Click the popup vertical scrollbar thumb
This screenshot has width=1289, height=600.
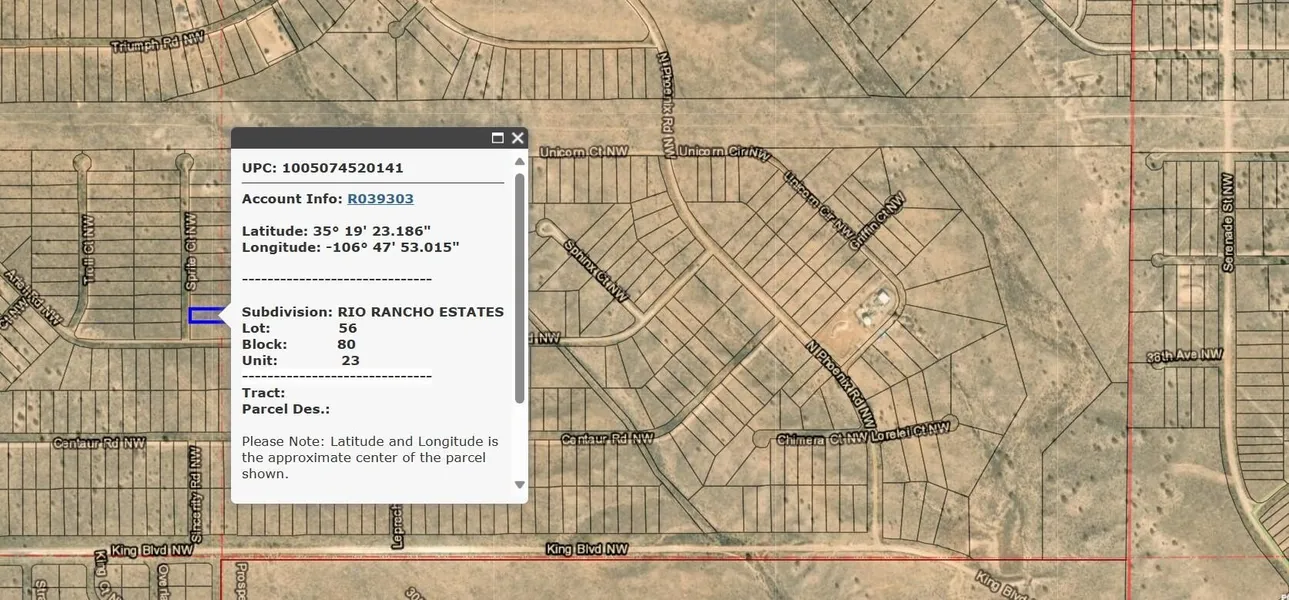(x=519, y=288)
